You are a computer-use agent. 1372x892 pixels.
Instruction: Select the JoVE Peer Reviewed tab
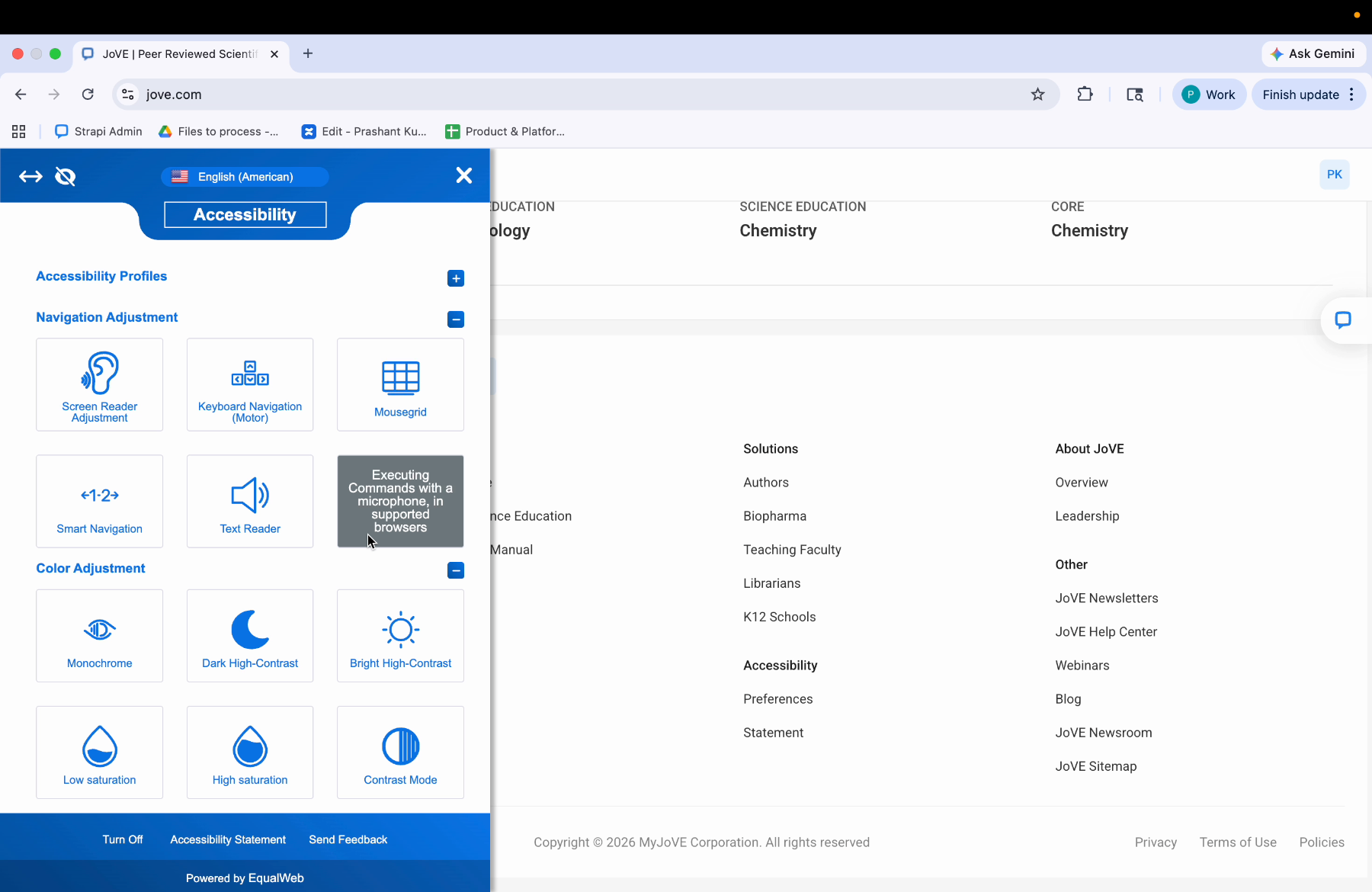click(181, 54)
